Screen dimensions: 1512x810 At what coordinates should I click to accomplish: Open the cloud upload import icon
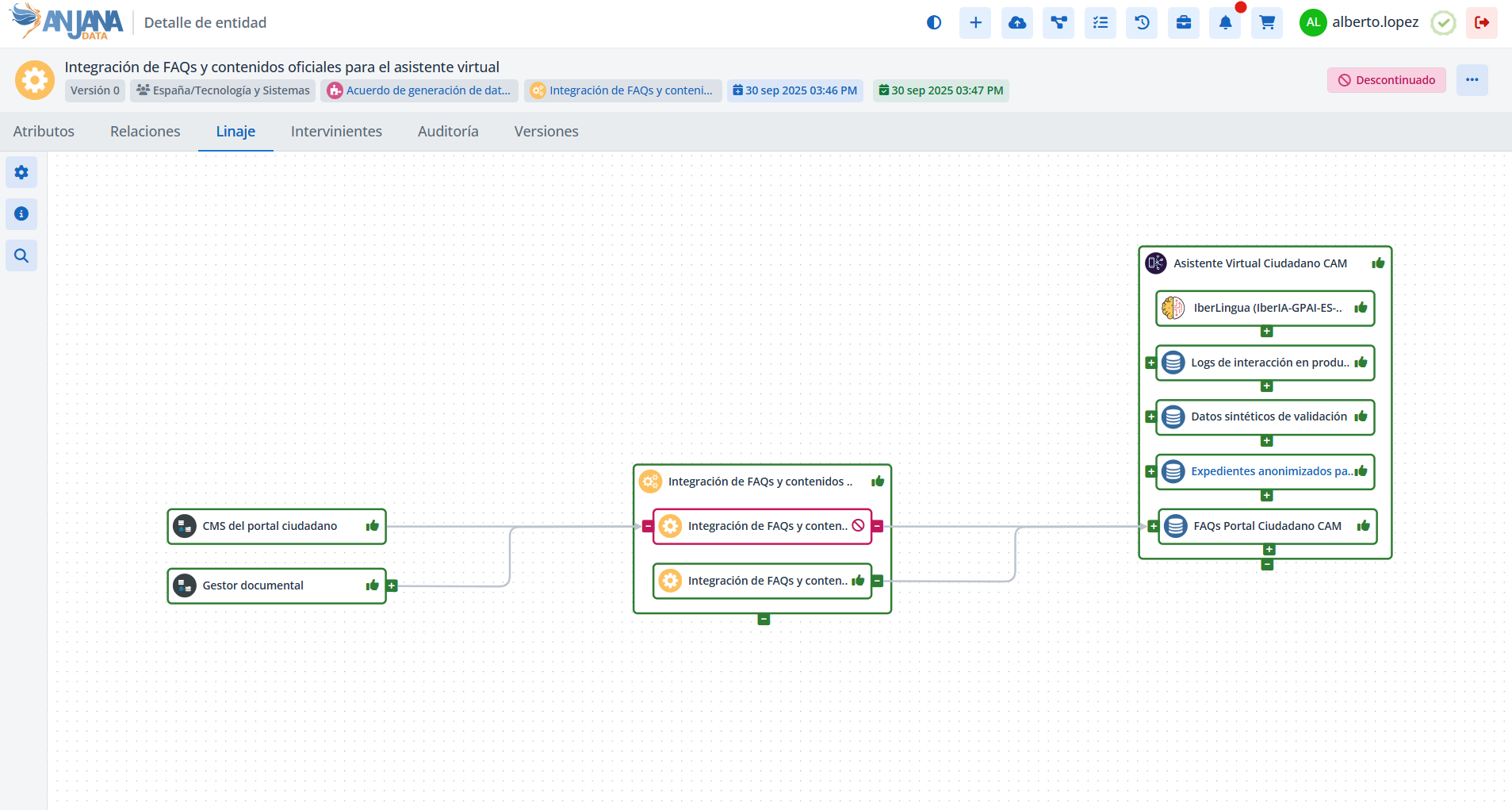point(1016,23)
